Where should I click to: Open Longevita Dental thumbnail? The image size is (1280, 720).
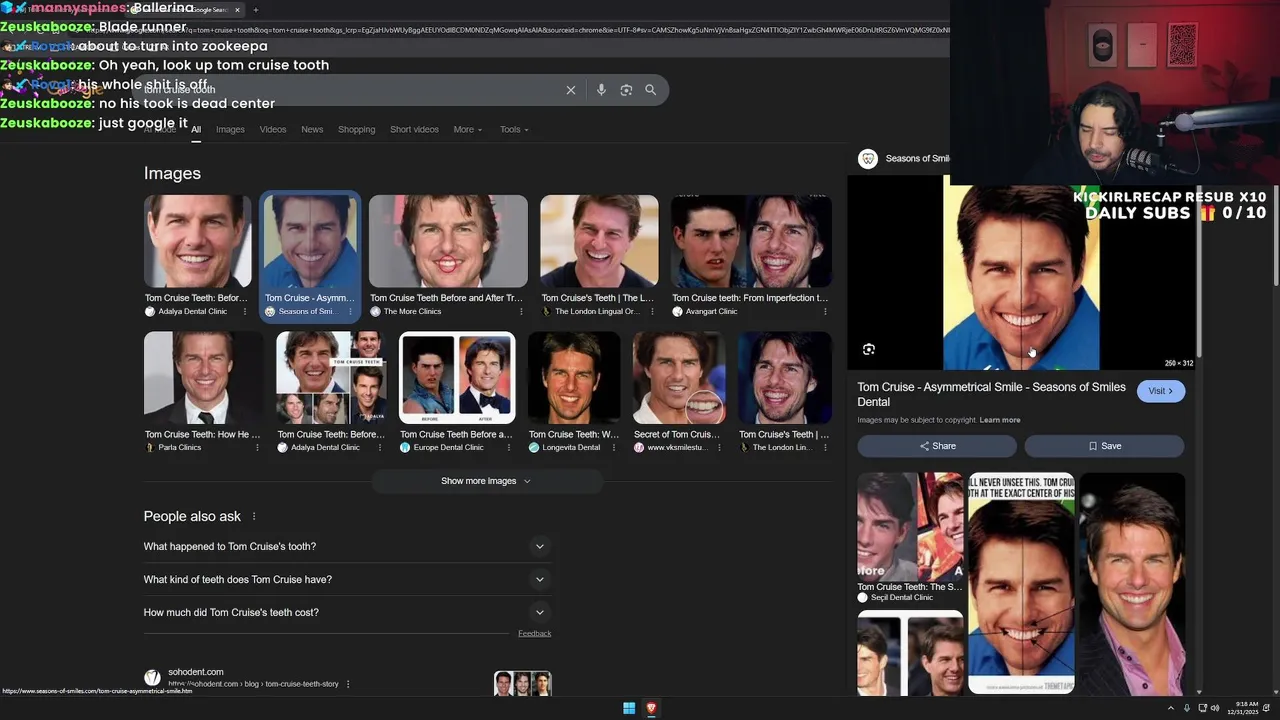click(x=574, y=378)
